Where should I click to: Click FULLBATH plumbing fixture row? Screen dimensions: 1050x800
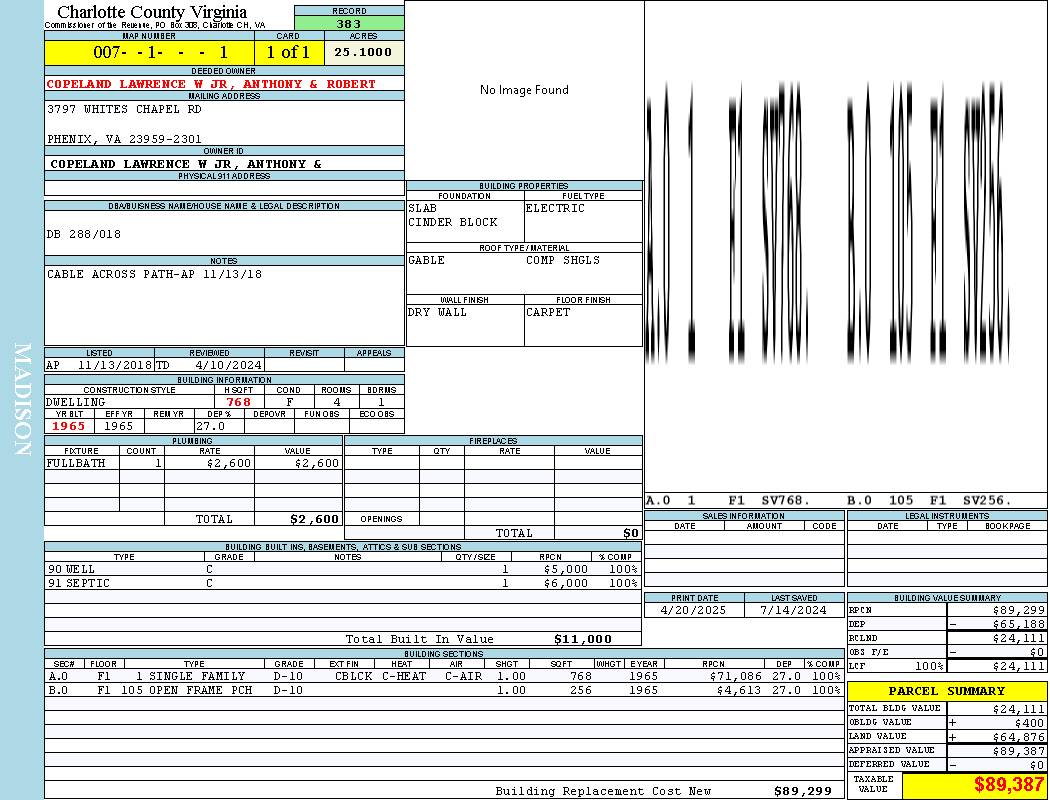click(194, 463)
